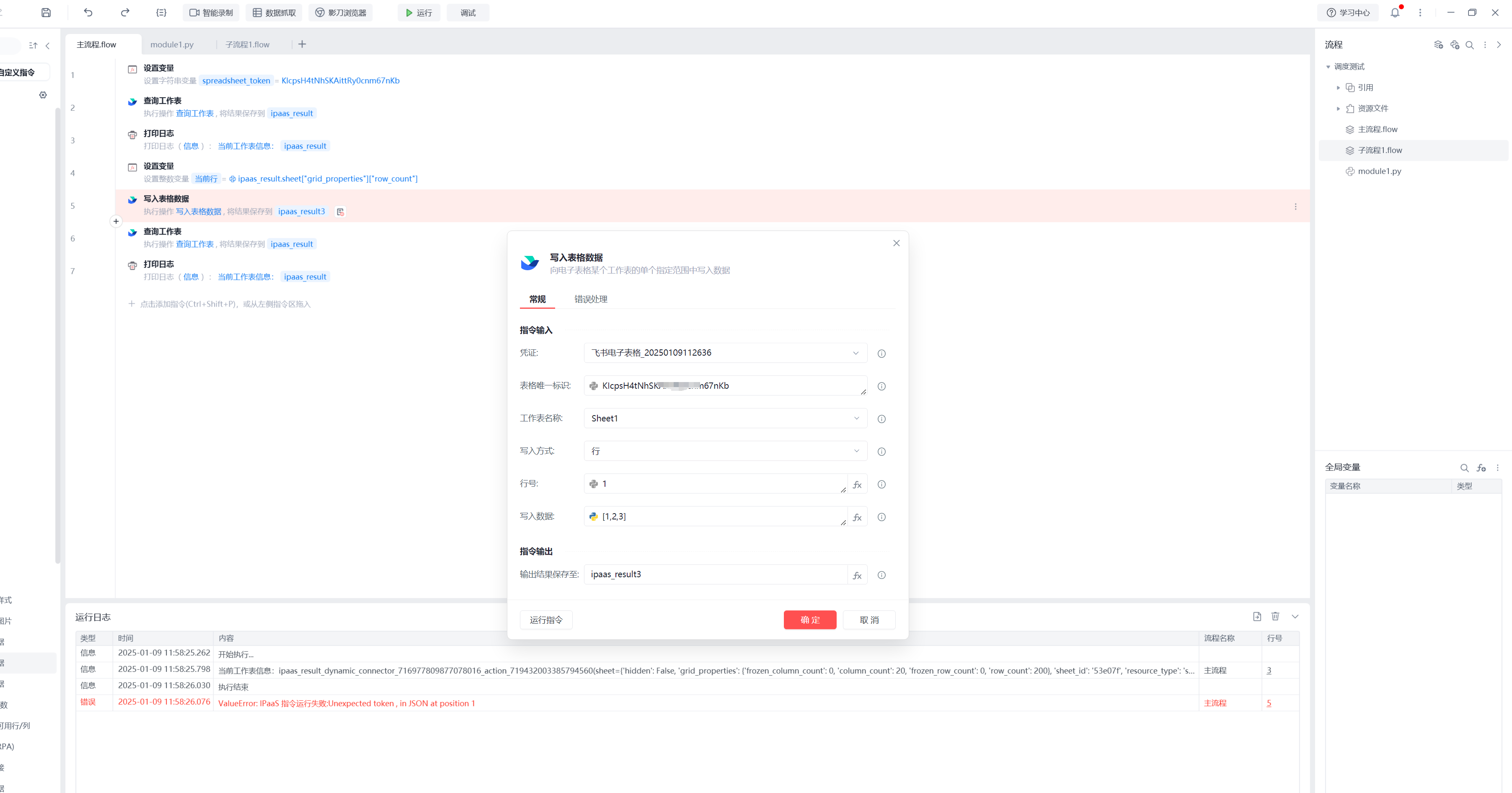The image size is (1512, 793).
Task: Click the undo arrow icon
Action: pos(88,12)
